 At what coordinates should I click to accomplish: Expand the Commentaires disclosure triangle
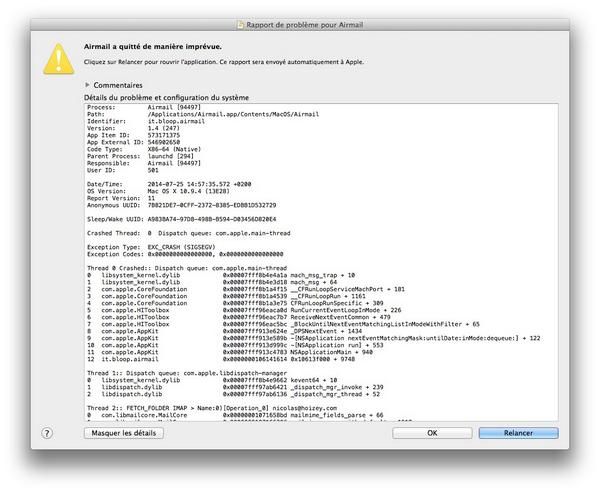(88, 86)
